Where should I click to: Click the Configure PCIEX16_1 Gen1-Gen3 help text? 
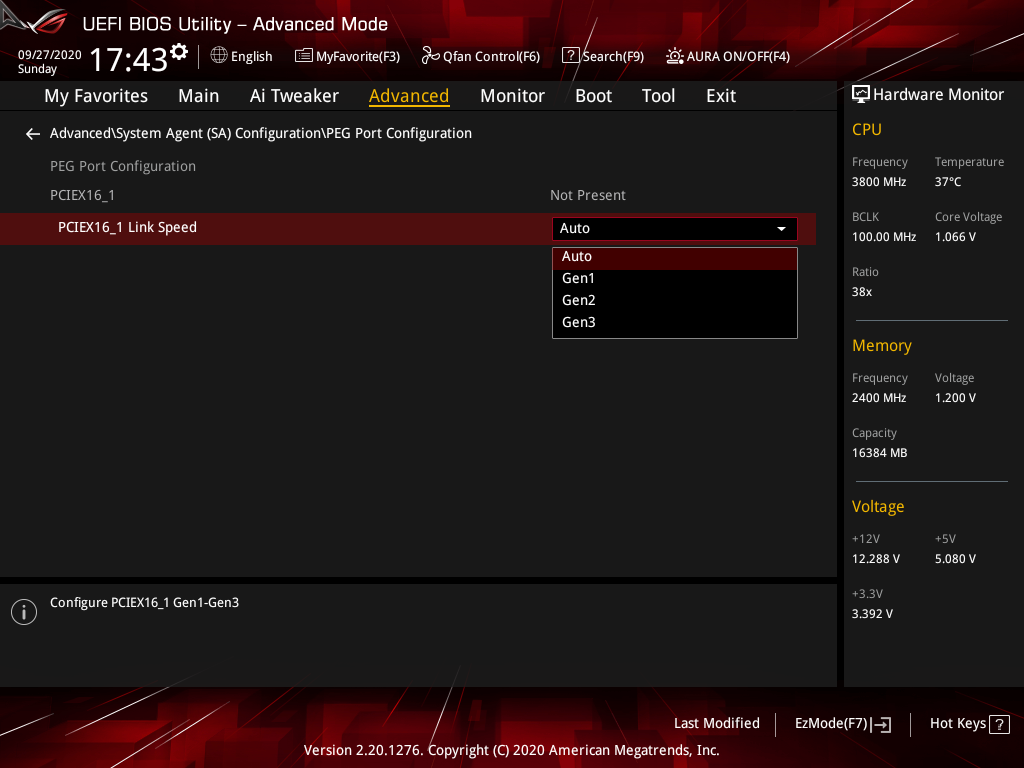pyautogui.click(x=144, y=603)
